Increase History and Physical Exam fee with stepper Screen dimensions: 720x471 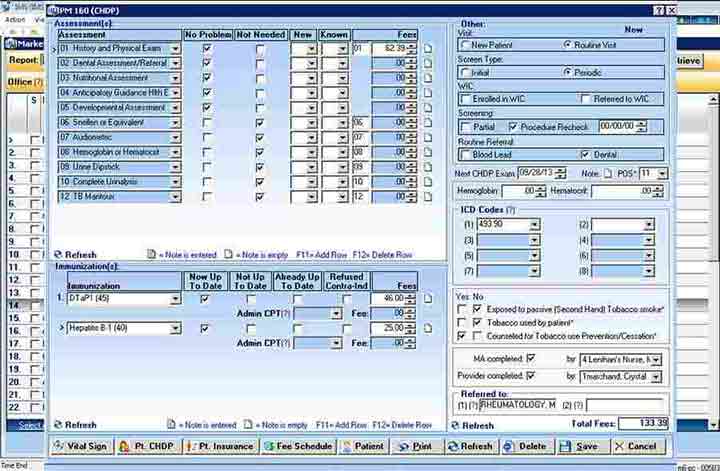[411, 46]
